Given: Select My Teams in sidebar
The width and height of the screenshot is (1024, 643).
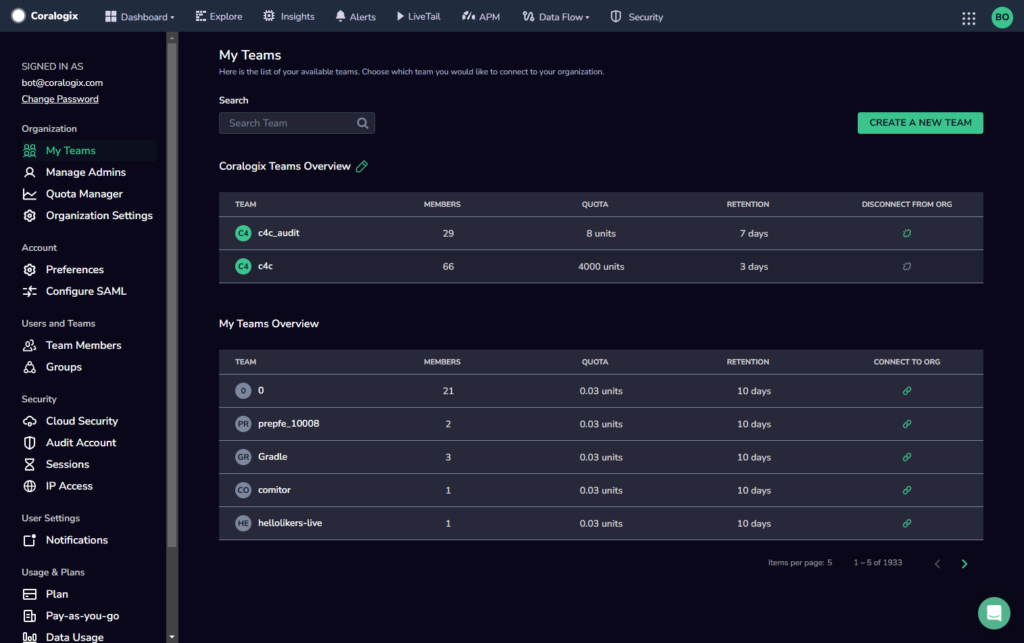Looking at the screenshot, I should [x=89, y=151].
